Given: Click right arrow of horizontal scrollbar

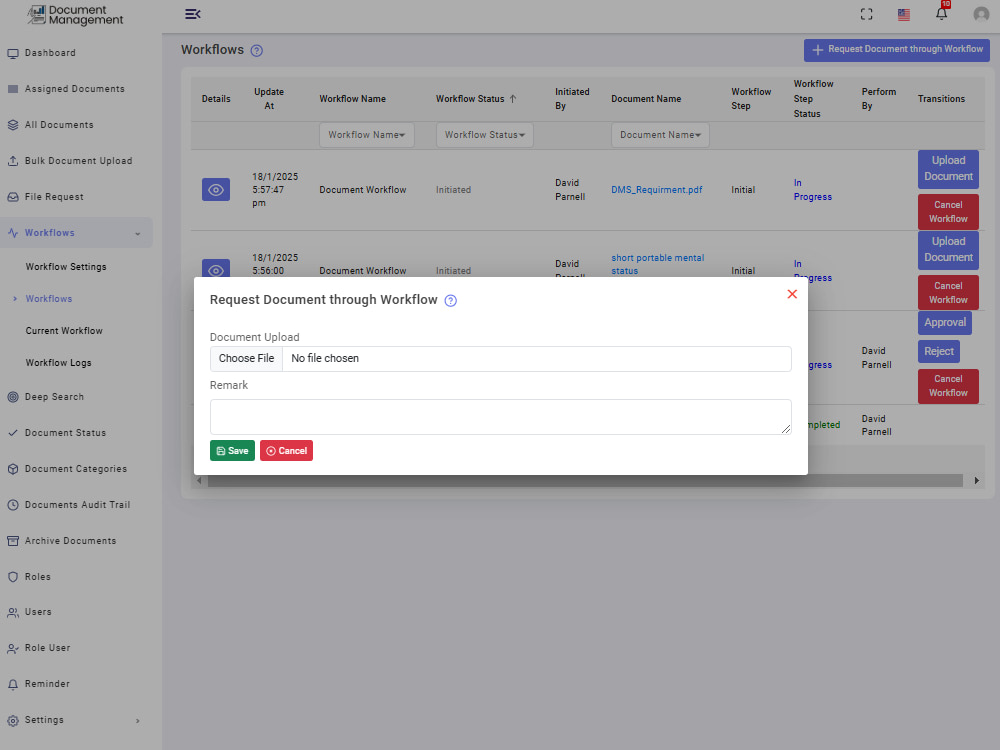Looking at the screenshot, I should 976,481.
